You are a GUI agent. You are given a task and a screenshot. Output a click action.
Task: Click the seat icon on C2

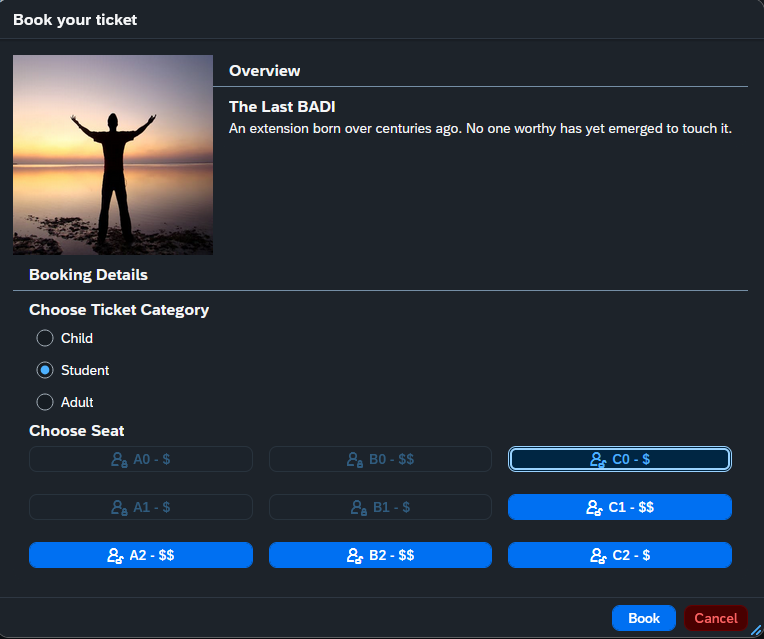[597, 556]
